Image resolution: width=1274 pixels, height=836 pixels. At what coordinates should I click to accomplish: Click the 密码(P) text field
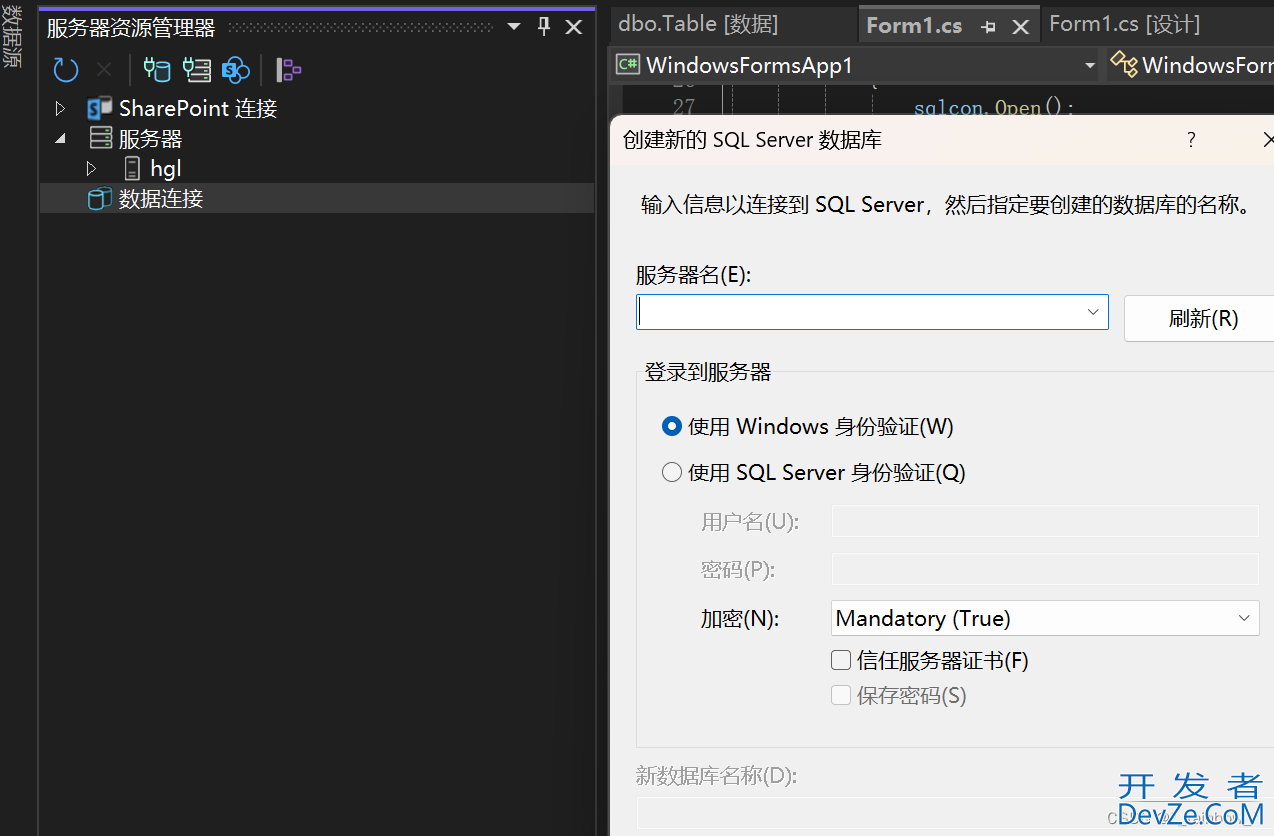point(1045,569)
